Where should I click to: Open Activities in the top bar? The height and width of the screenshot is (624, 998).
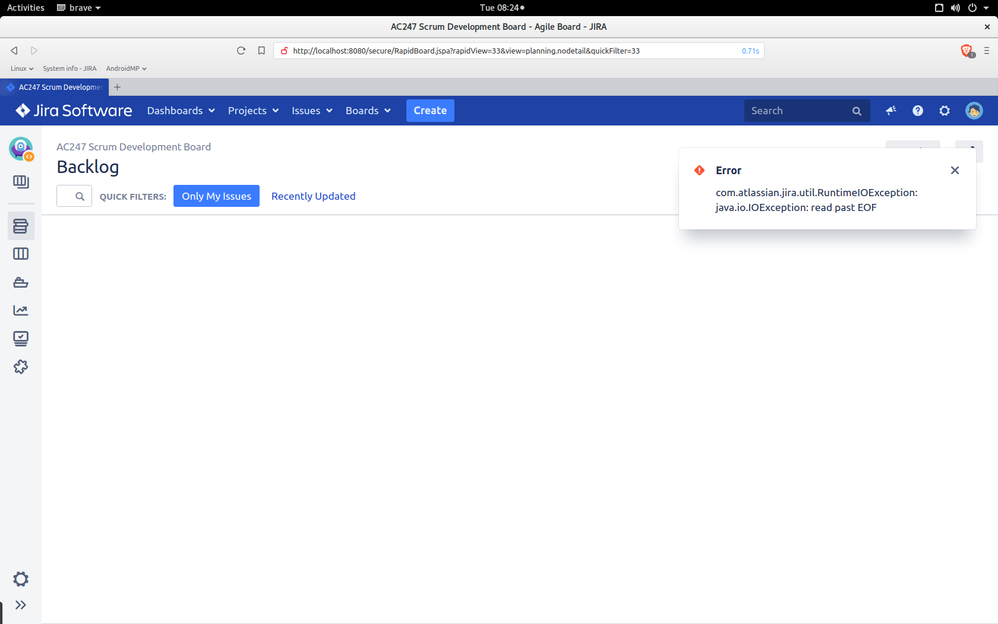coord(25,7)
